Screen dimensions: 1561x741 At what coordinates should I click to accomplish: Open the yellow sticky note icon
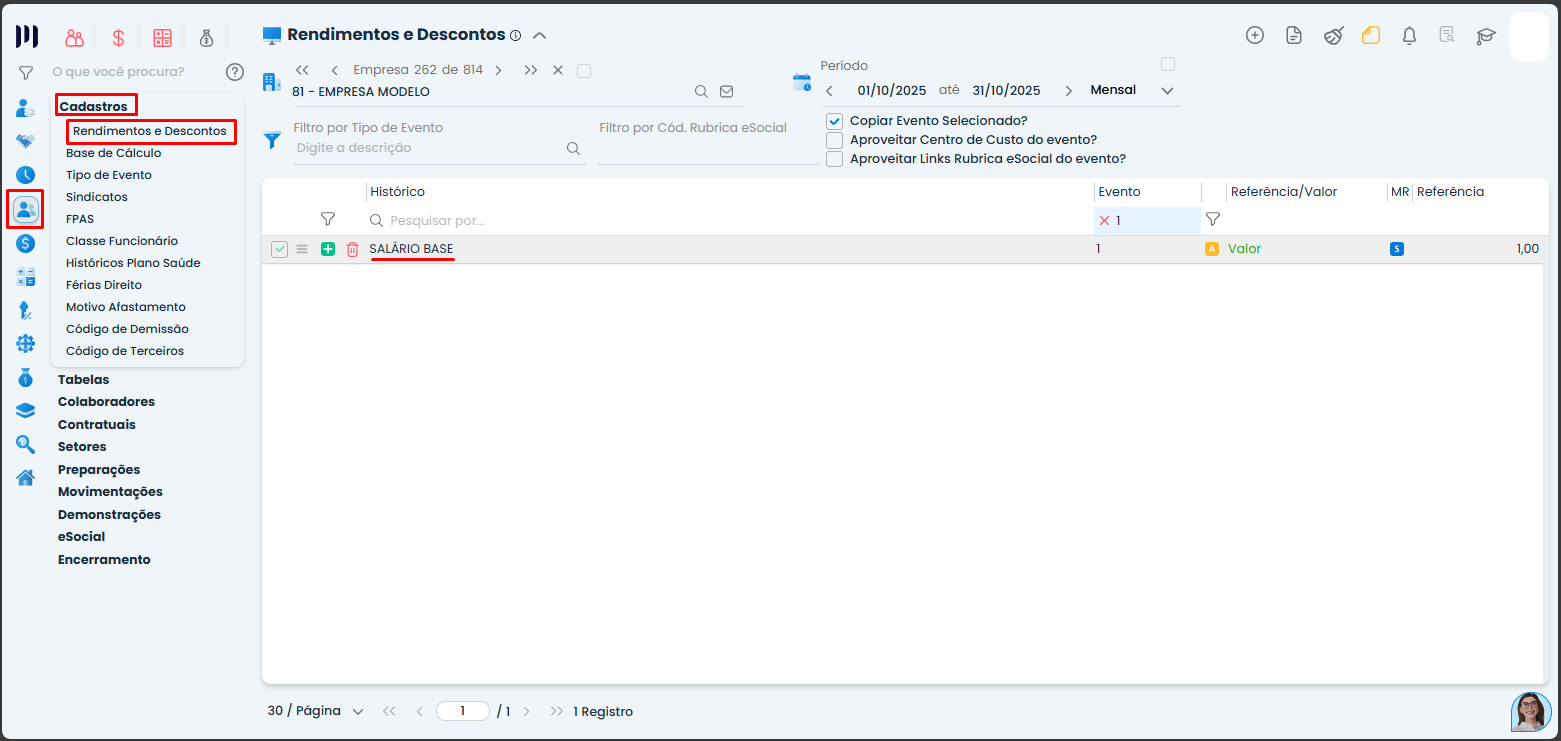[x=1371, y=36]
